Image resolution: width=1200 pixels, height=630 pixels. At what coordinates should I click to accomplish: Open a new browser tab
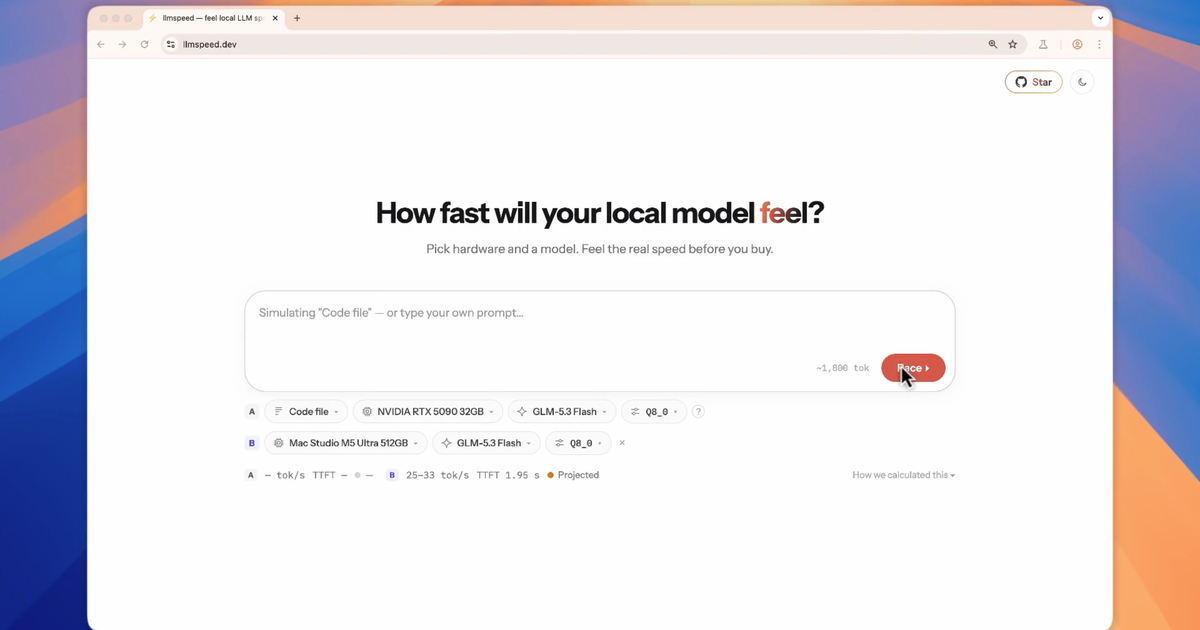(297, 18)
